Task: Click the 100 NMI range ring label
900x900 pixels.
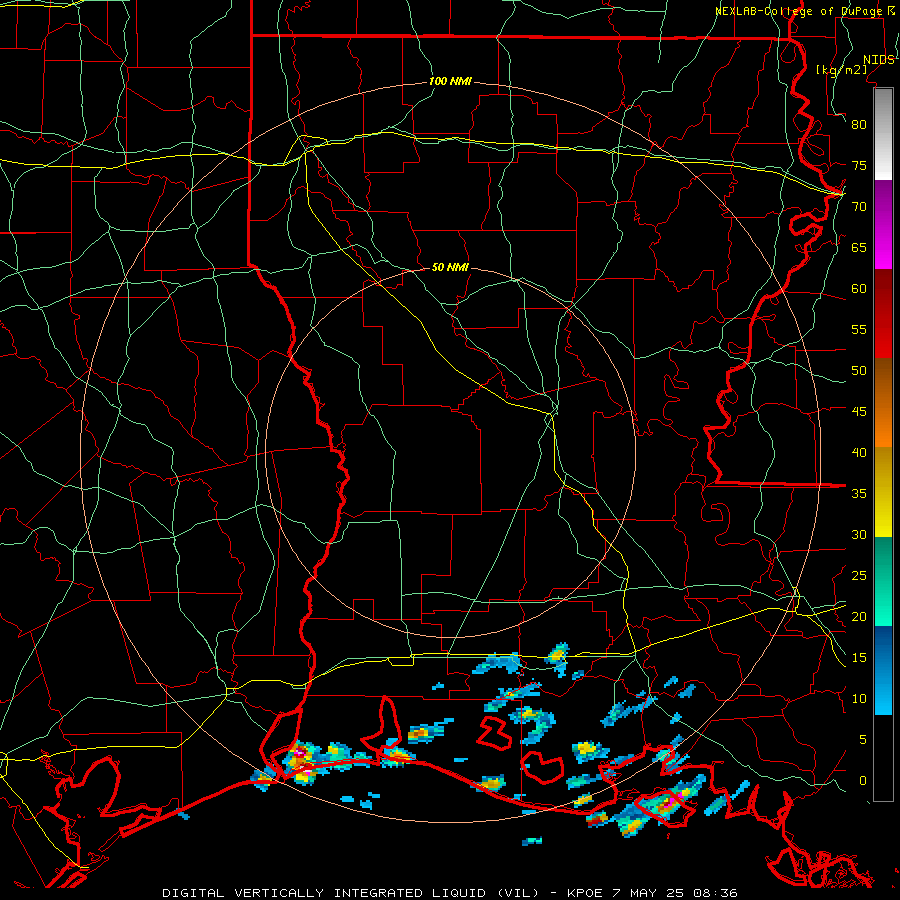Action: point(450,81)
